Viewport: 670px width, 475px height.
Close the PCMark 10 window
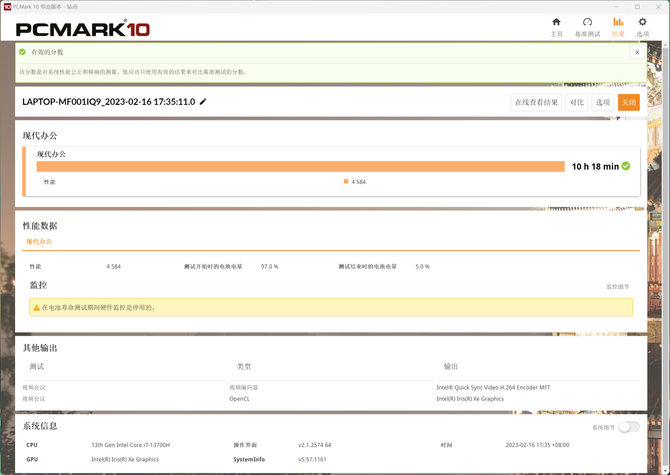coord(658,7)
